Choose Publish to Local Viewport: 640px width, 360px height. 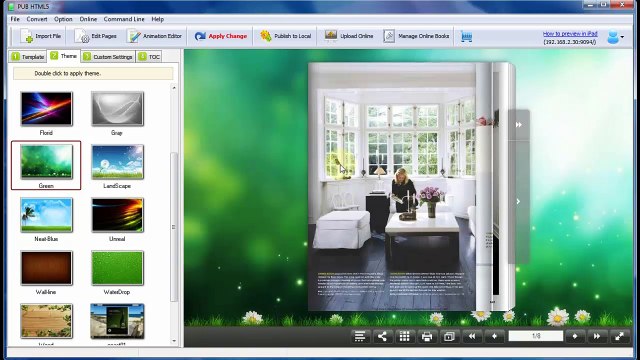(x=286, y=36)
